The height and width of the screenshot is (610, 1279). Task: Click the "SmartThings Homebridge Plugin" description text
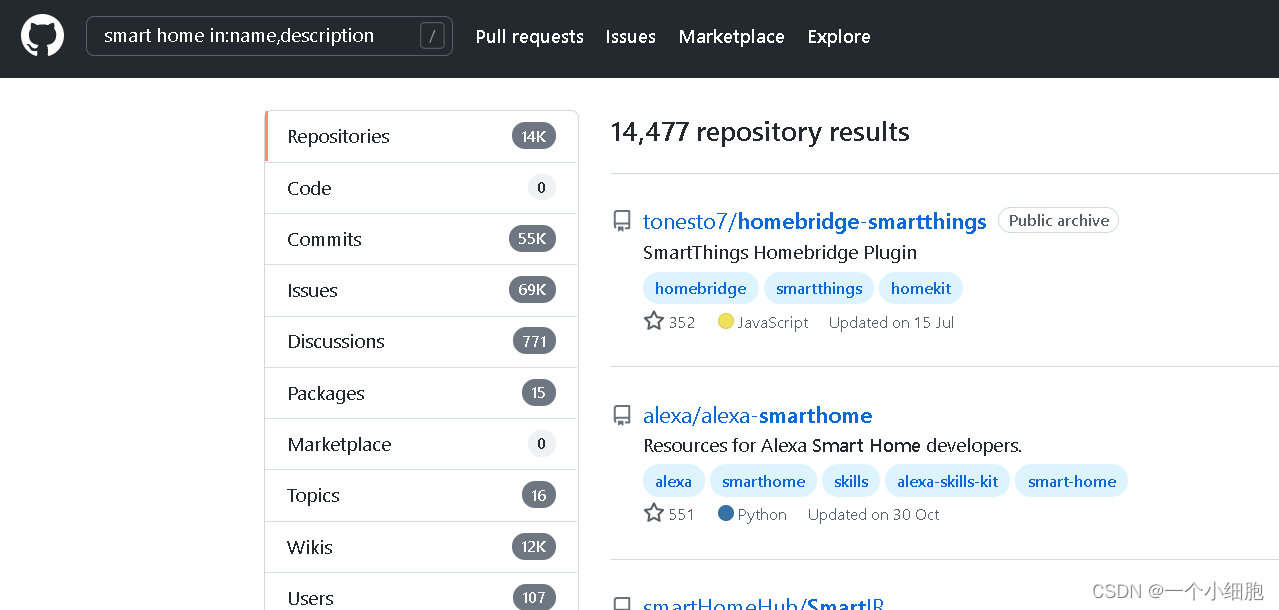pos(780,252)
